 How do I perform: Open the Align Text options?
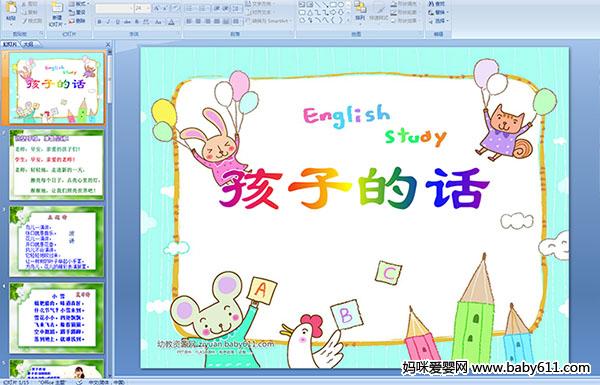(261, 12)
